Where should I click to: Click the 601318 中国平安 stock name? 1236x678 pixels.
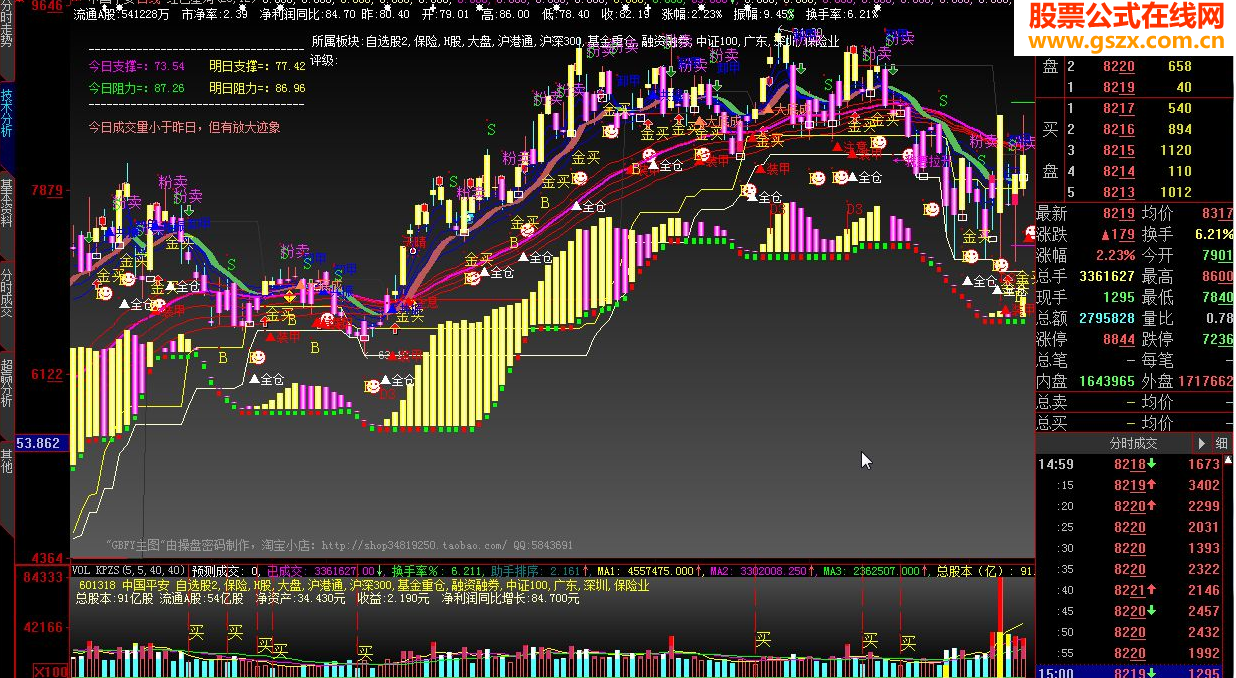pyautogui.click(x=124, y=585)
